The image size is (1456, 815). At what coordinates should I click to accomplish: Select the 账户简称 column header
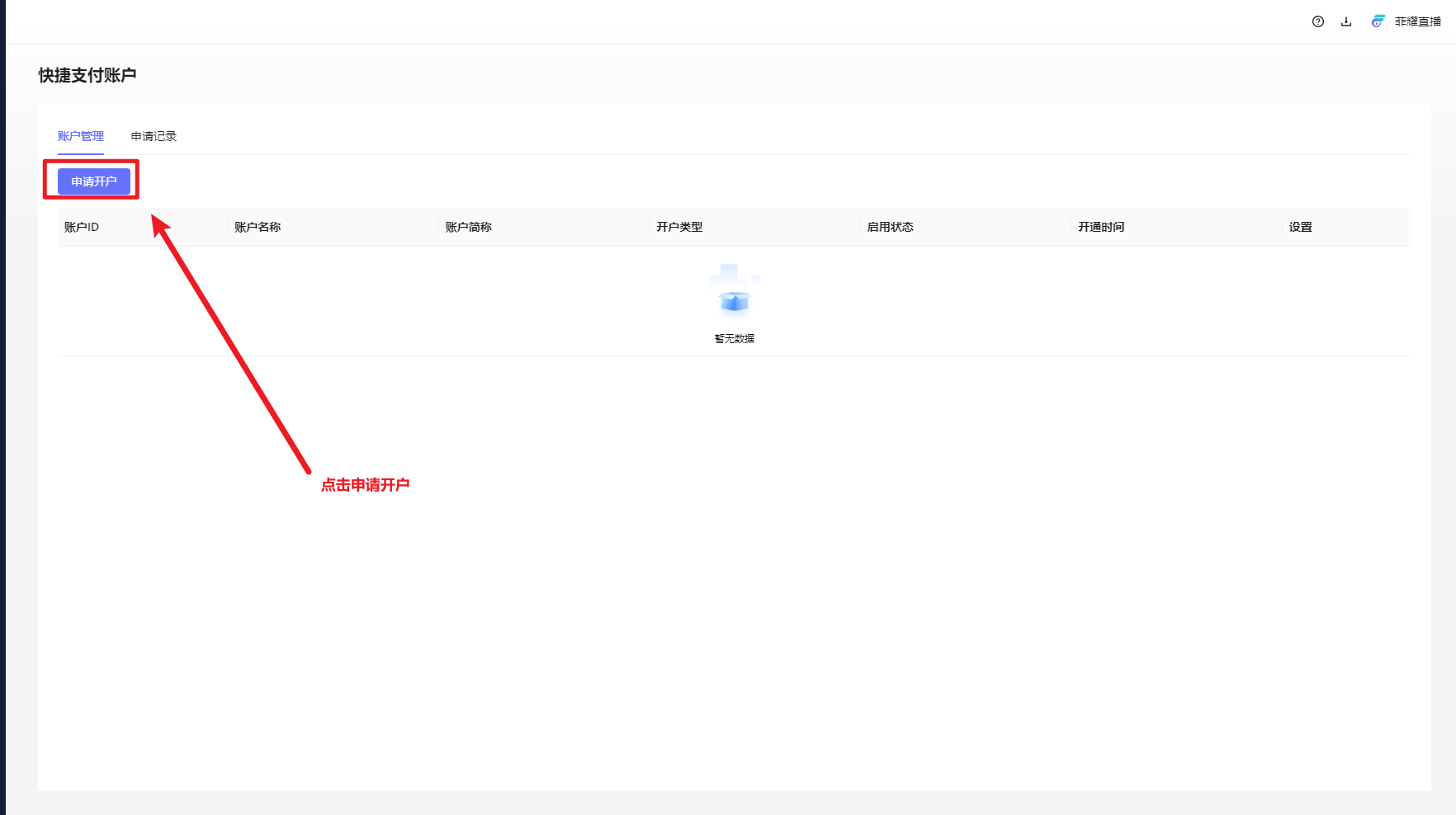pyautogui.click(x=468, y=227)
